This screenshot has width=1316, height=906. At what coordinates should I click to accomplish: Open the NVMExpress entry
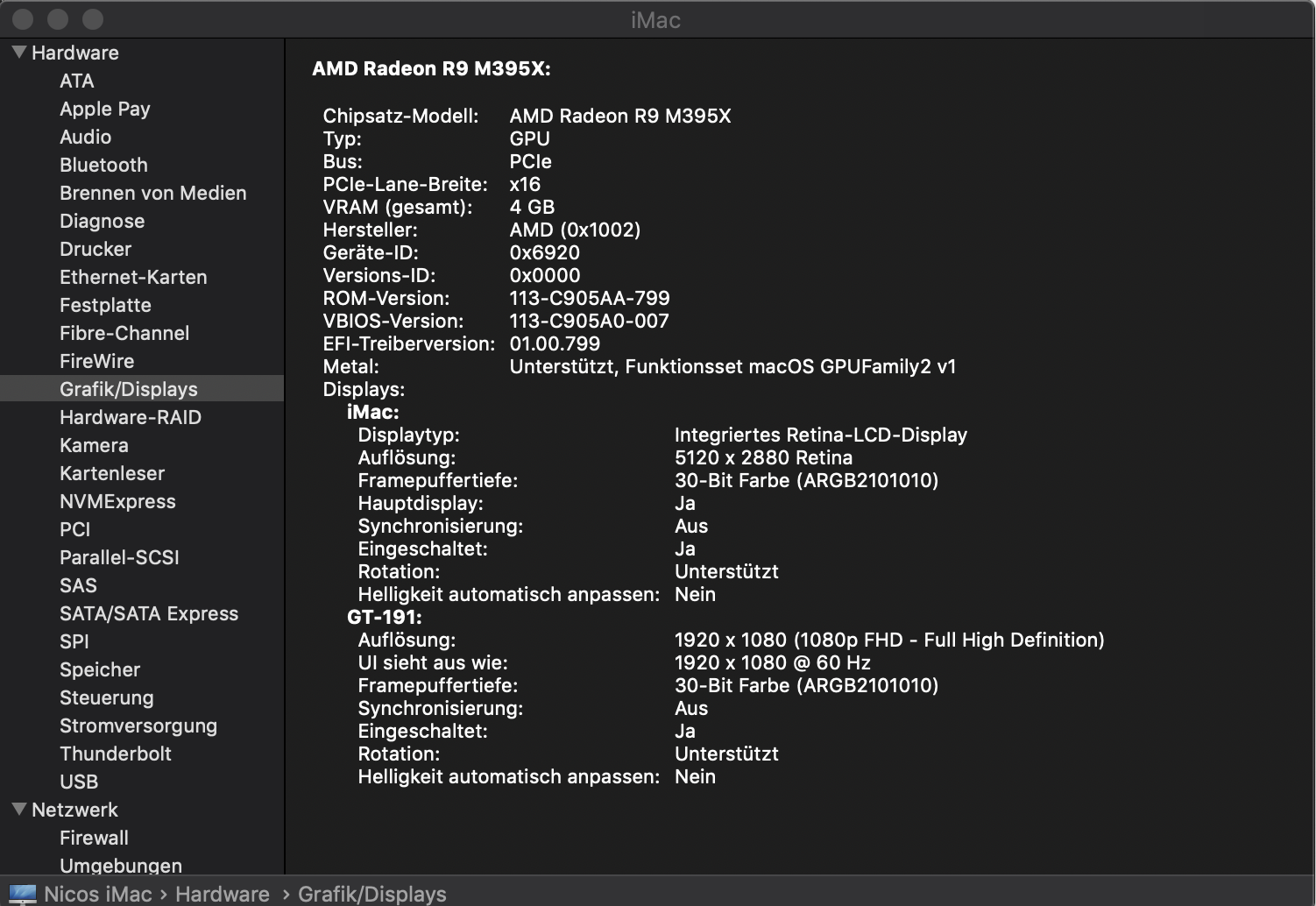tap(117, 501)
